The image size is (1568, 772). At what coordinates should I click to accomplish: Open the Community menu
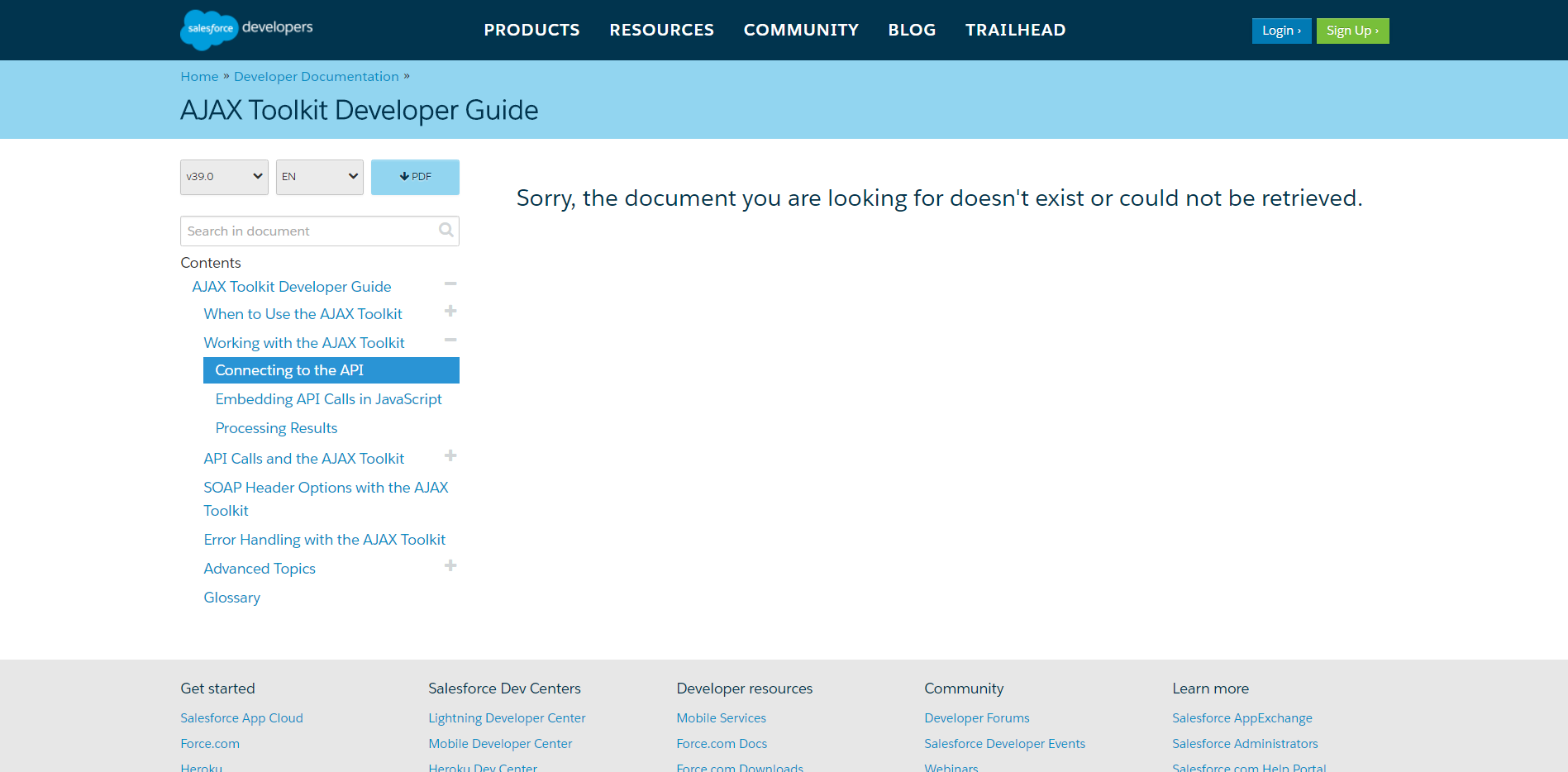click(x=801, y=30)
